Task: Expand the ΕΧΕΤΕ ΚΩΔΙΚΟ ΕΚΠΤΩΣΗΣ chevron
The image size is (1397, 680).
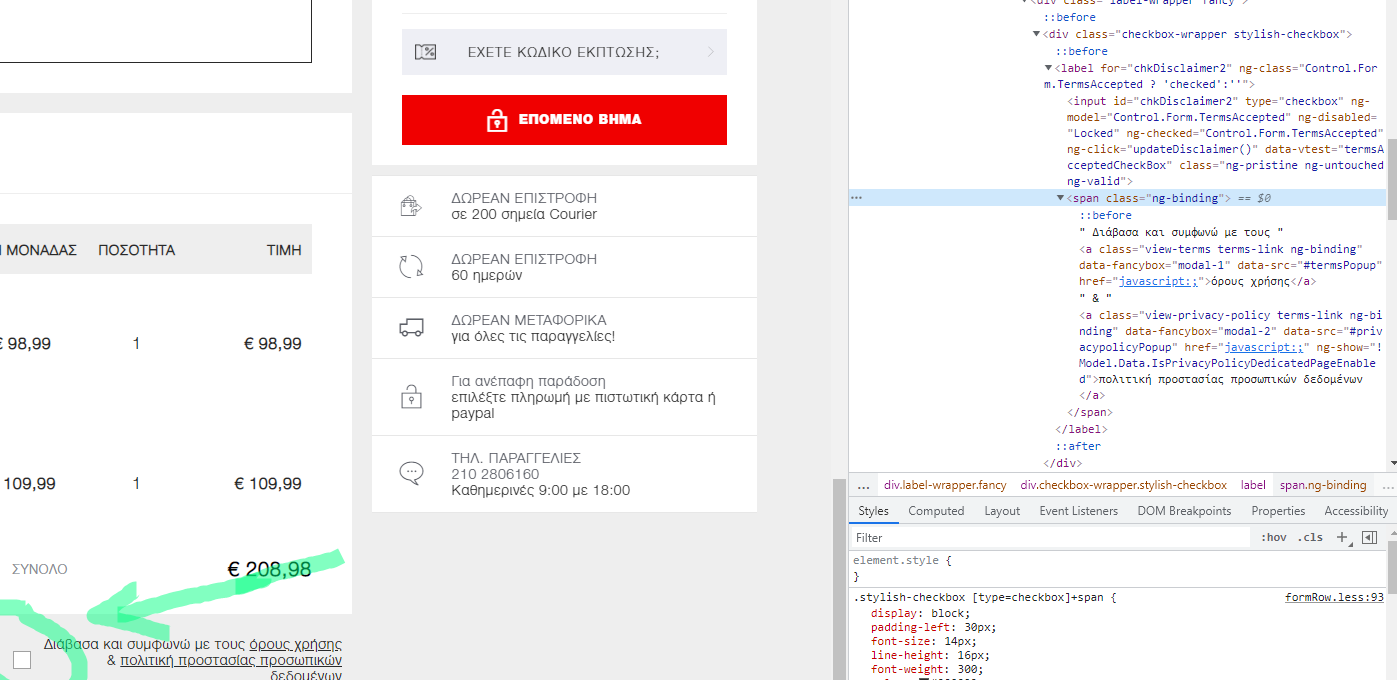Action: point(711,52)
